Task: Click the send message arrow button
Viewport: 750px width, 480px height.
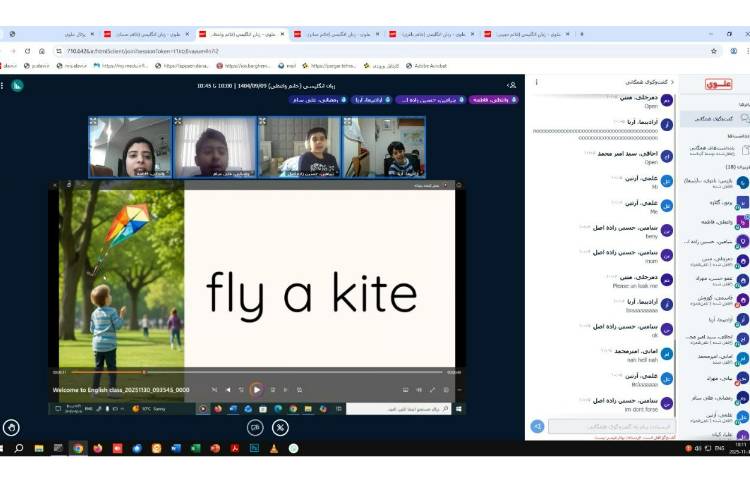Action: (x=537, y=426)
